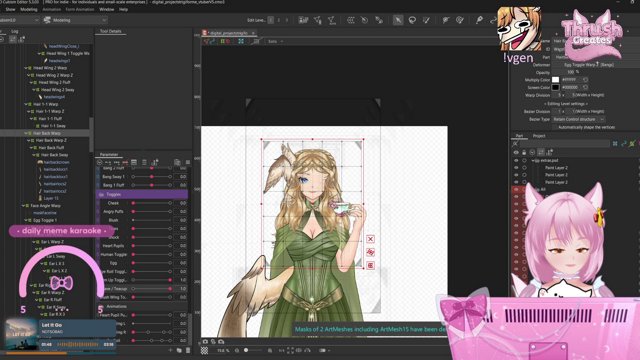Screen dimensions: 640x360
Task: Switch to the Log tab
Action: click(x=15, y=31)
